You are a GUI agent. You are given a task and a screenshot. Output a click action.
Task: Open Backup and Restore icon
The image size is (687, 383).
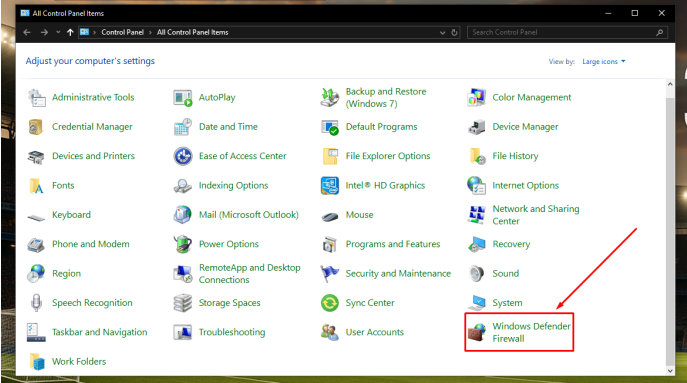(329, 97)
